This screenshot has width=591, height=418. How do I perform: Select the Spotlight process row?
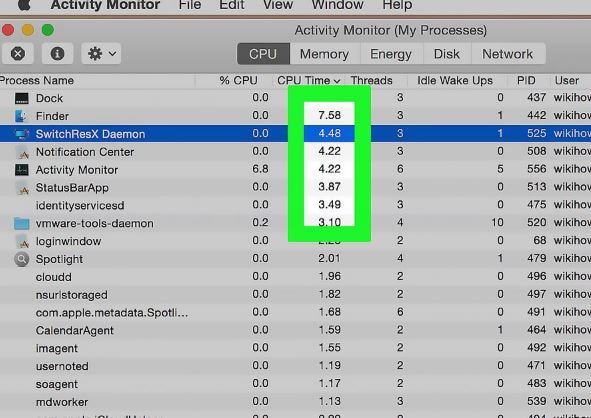(296, 259)
